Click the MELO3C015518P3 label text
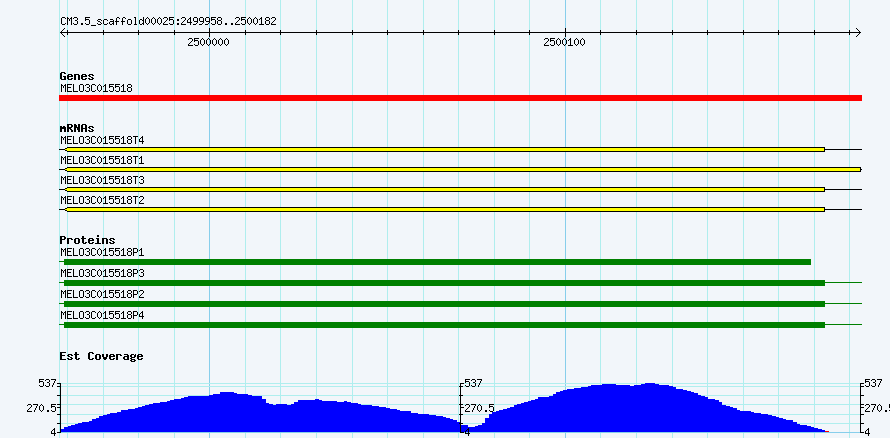Image resolution: width=890 pixels, height=438 pixels. coord(102,273)
